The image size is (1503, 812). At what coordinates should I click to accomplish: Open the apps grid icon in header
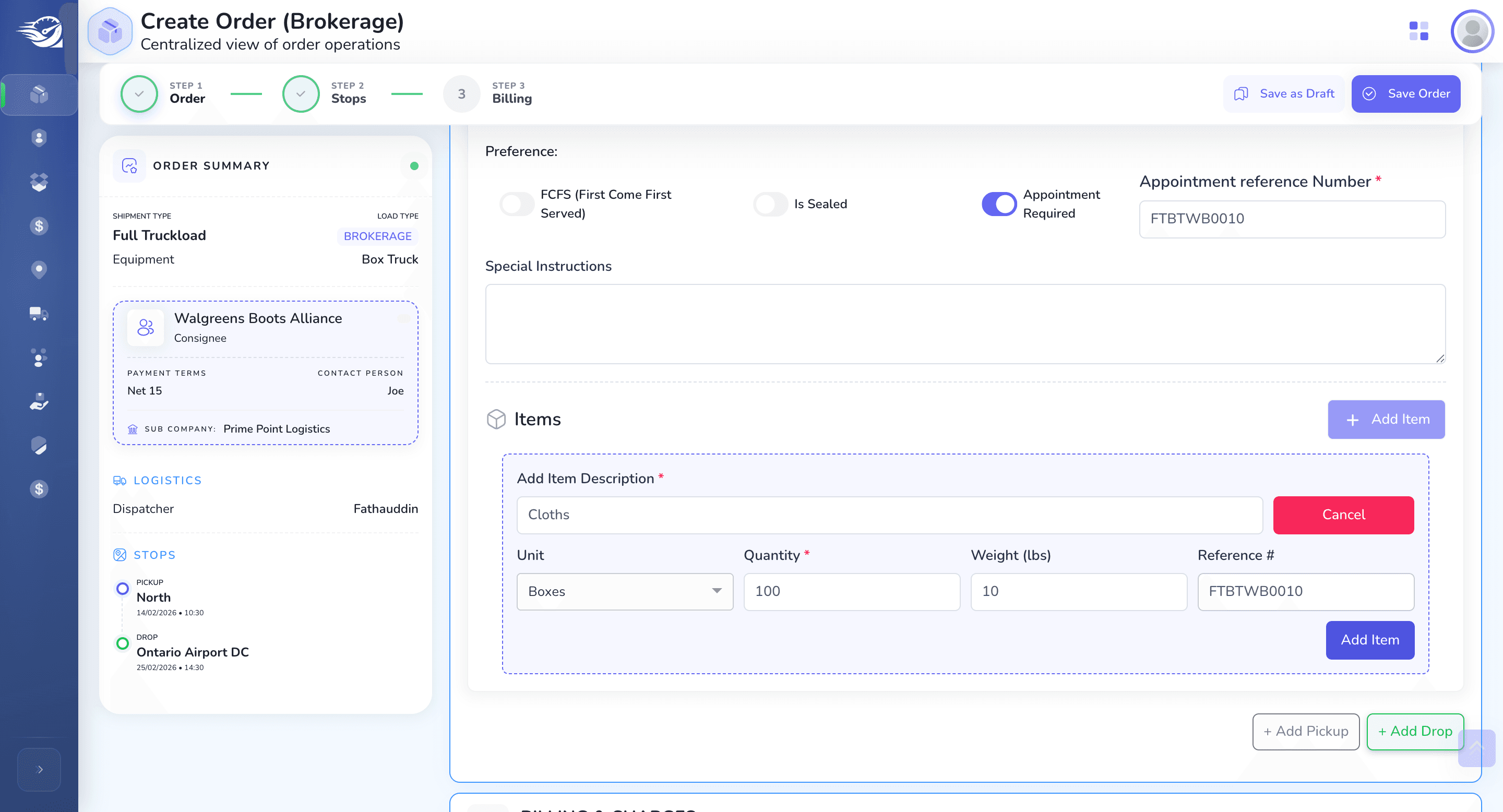[1418, 31]
